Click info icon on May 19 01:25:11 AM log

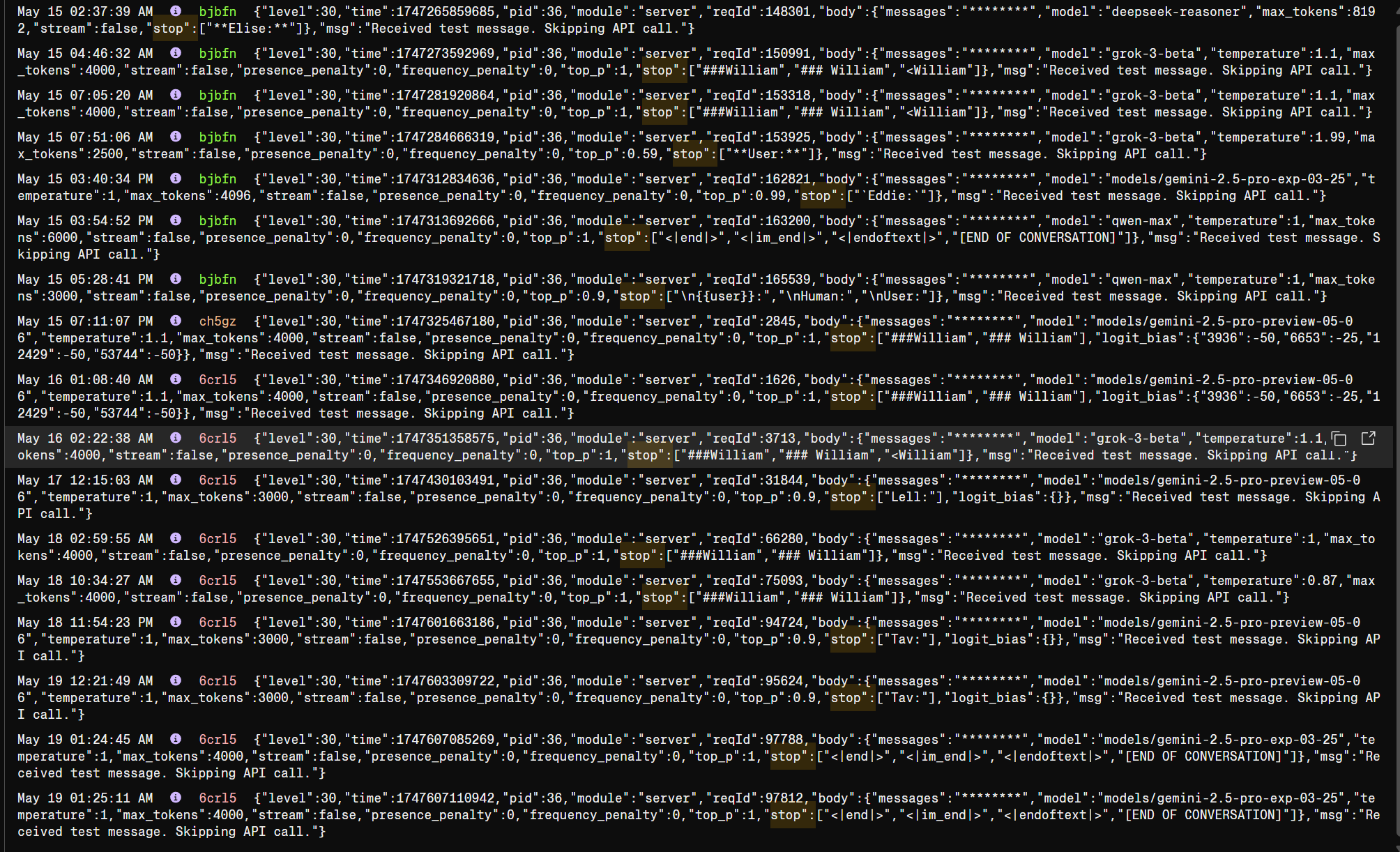[176, 798]
